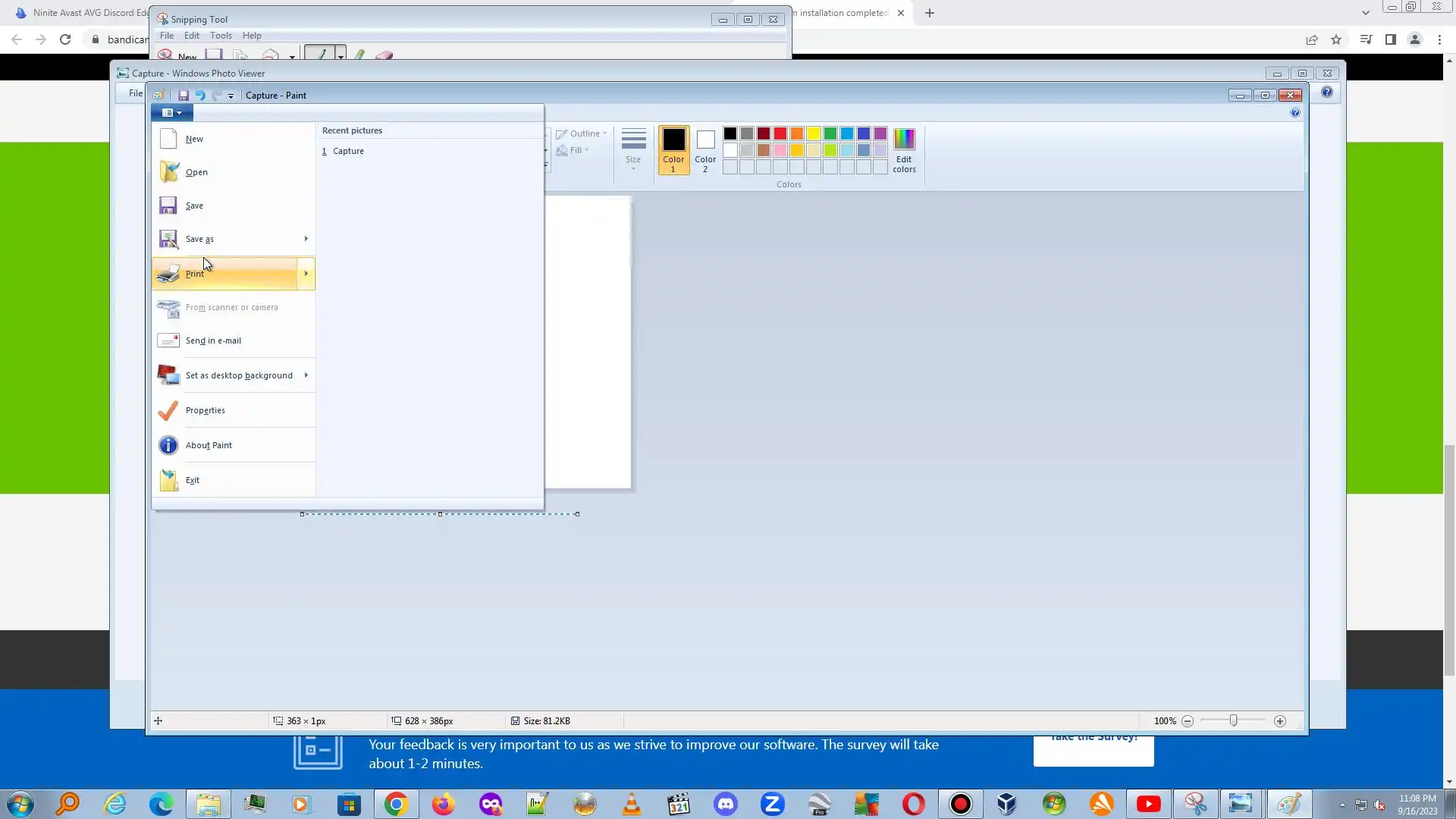Click the Save icon in quick access toolbar
Screen dimensions: 1456x819
pos(183,96)
